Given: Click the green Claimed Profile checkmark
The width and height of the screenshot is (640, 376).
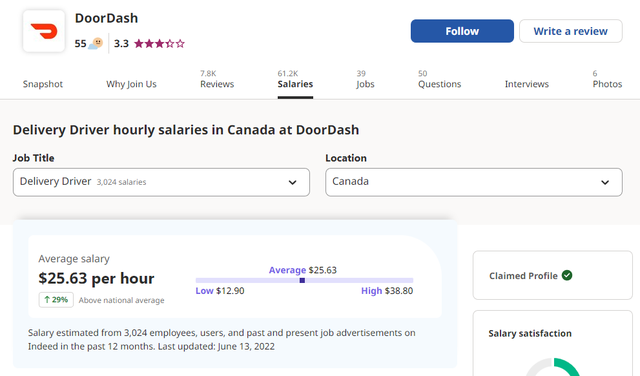Looking at the screenshot, I should [x=567, y=276].
